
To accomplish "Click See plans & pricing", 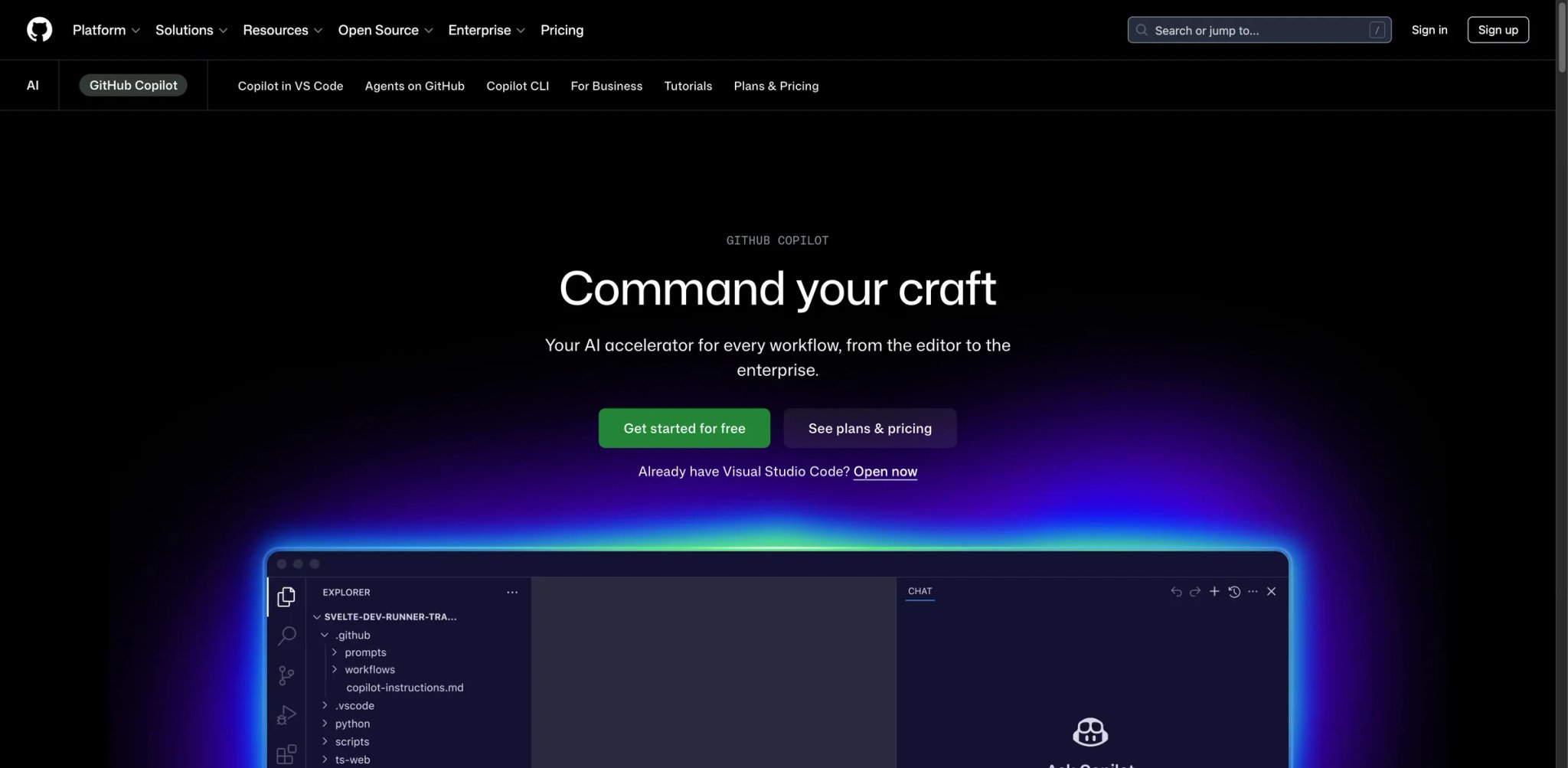I will tap(870, 428).
